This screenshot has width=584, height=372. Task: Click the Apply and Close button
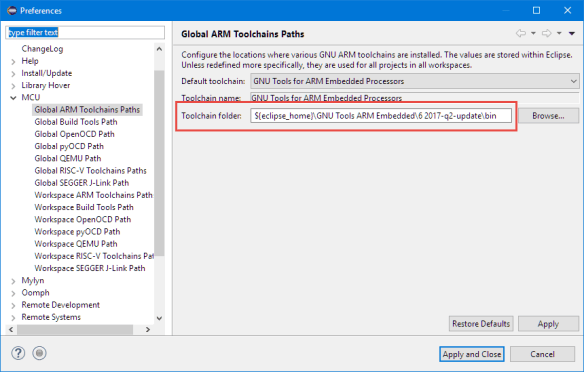click(472, 354)
